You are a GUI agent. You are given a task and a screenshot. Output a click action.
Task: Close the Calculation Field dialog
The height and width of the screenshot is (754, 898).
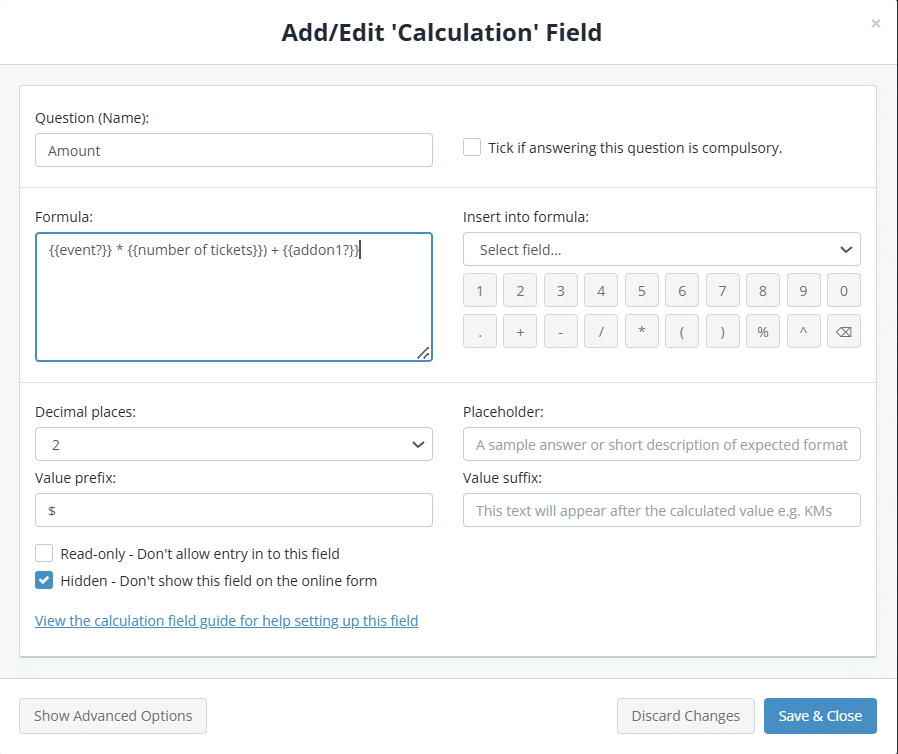click(876, 23)
